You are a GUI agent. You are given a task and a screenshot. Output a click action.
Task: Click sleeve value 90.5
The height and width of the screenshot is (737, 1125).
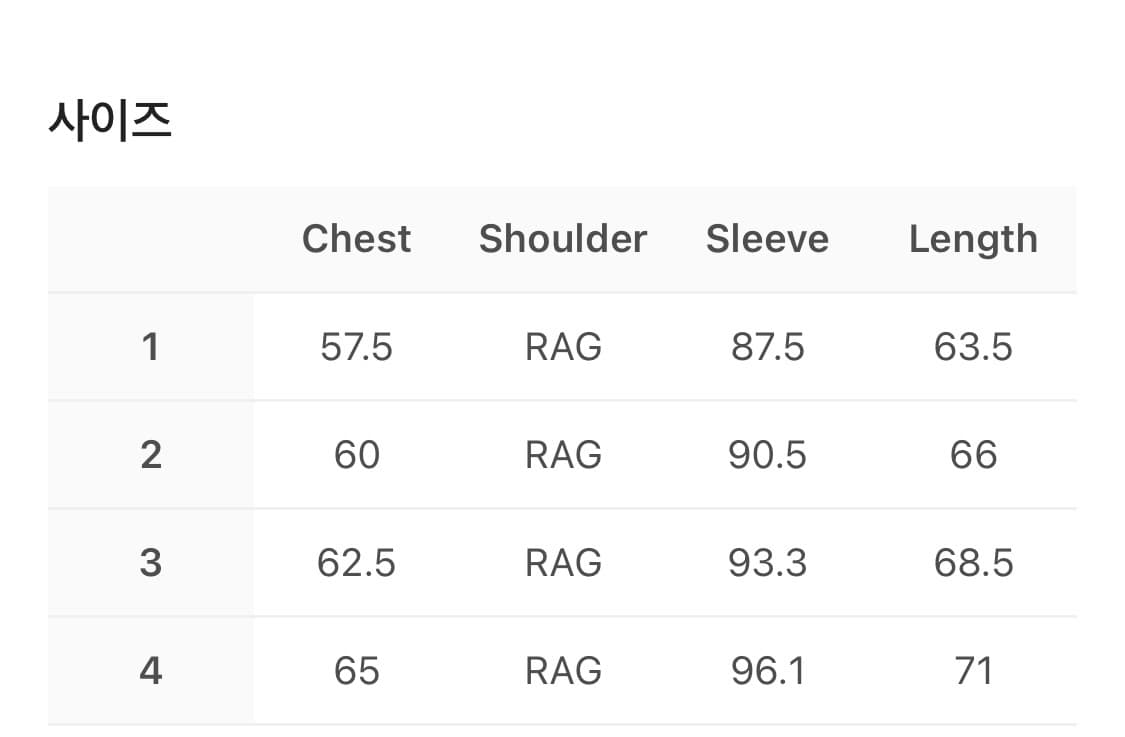[767, 455]
